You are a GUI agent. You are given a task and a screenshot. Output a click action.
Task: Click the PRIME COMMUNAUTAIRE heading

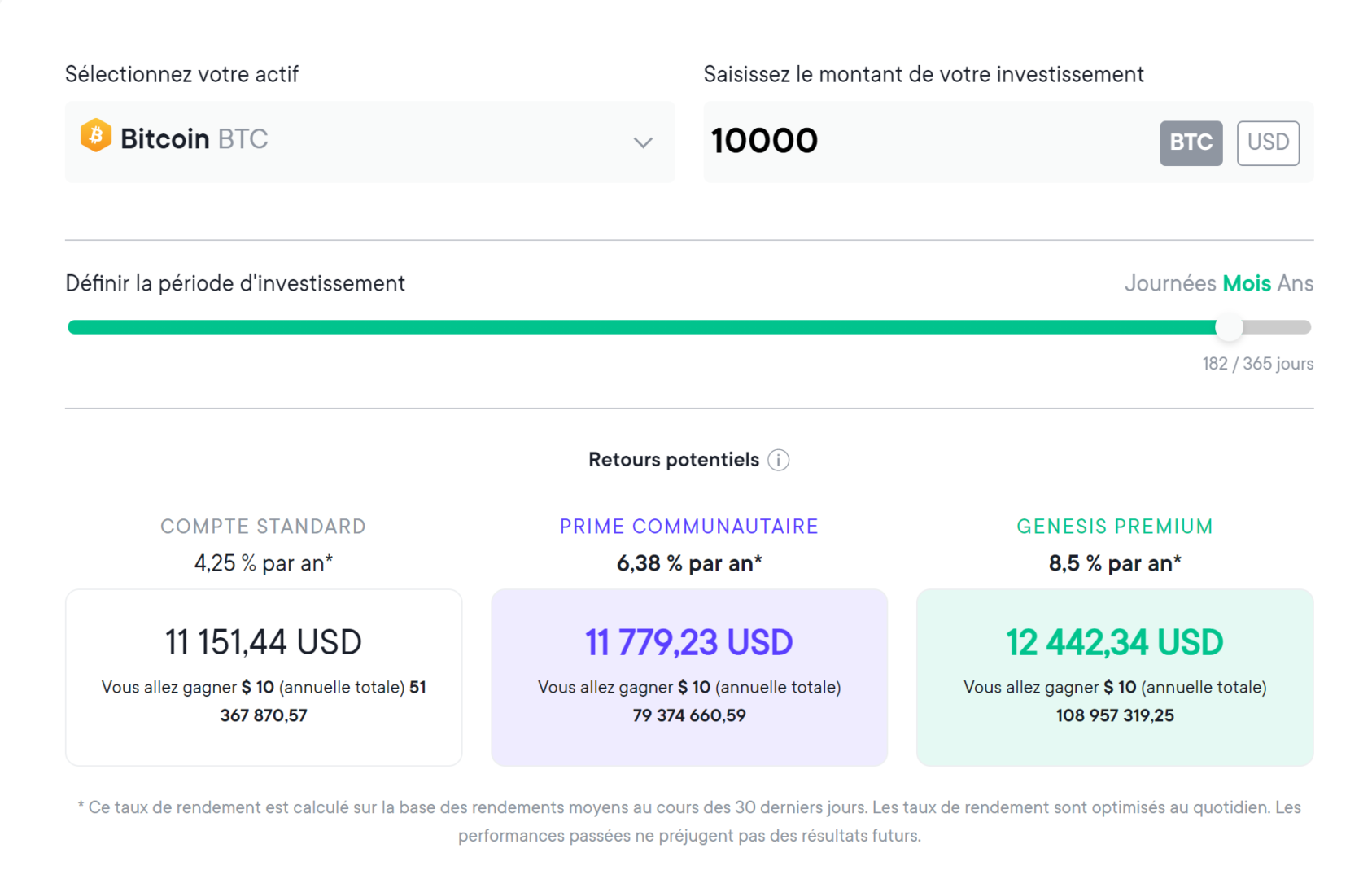point(688,527)
